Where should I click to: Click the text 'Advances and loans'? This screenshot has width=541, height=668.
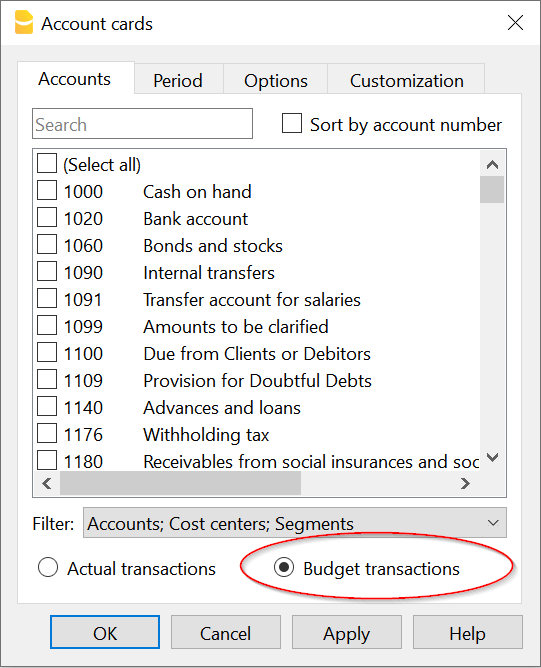tap(222, 408)
